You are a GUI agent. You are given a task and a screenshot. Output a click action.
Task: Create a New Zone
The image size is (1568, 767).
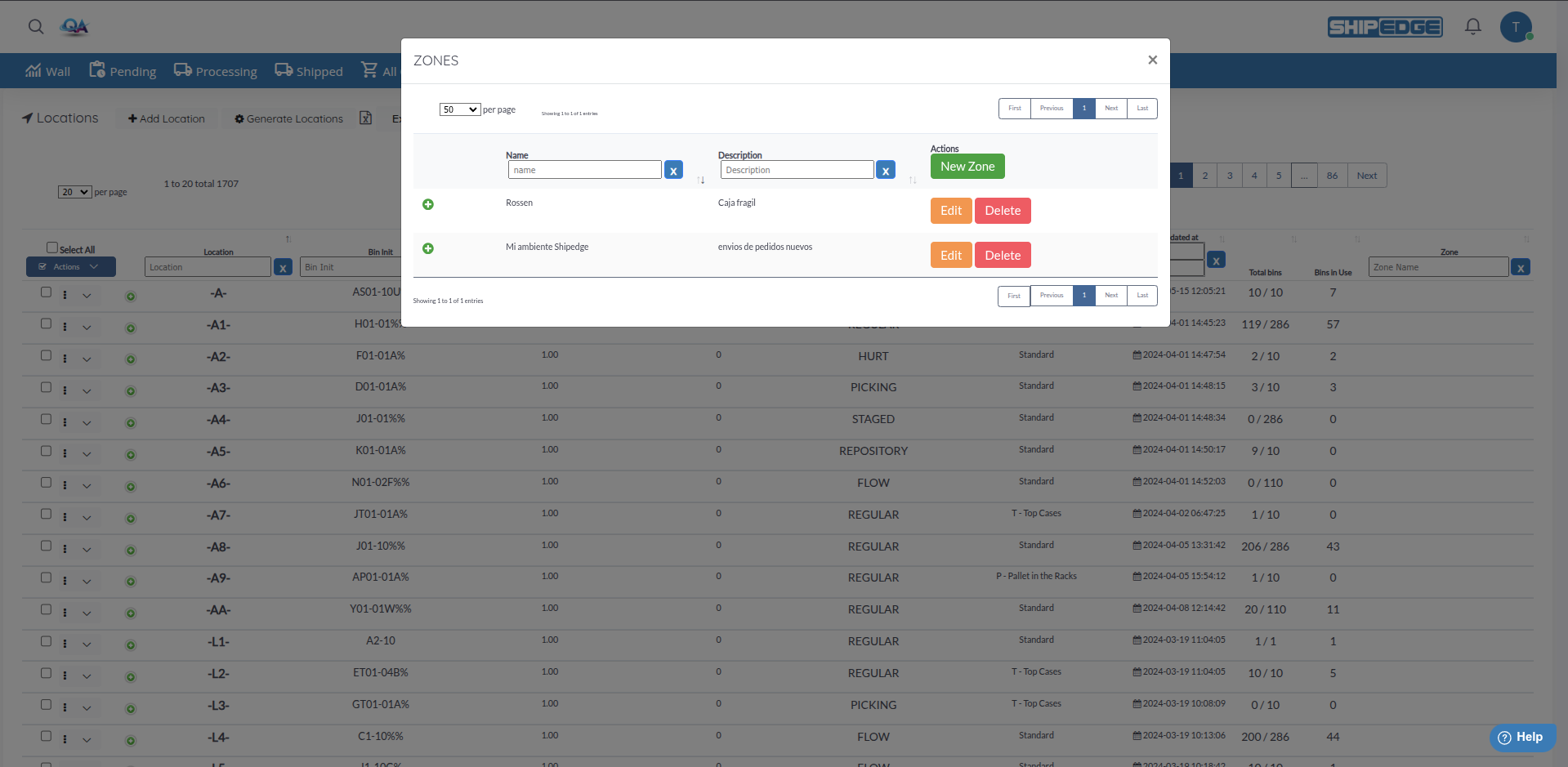pyautogui.click(x=967, y=167)
